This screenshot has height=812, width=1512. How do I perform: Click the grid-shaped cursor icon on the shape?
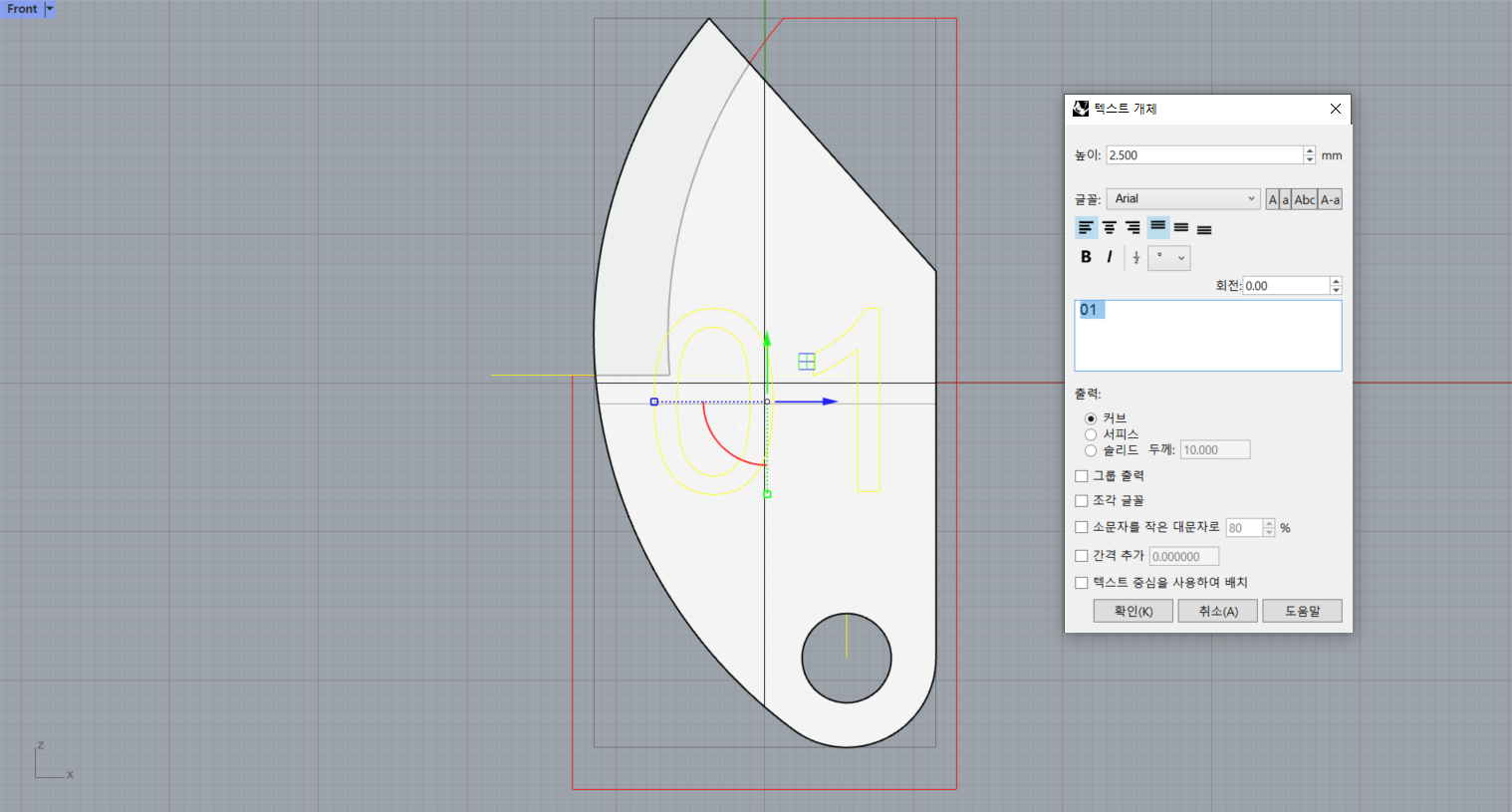[807, 362]
